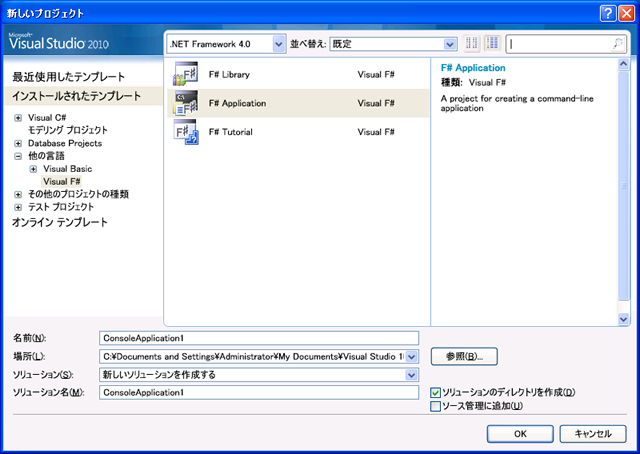Expand the テスト プロジェクト node
640x454 pixels.
click(18, 207)
